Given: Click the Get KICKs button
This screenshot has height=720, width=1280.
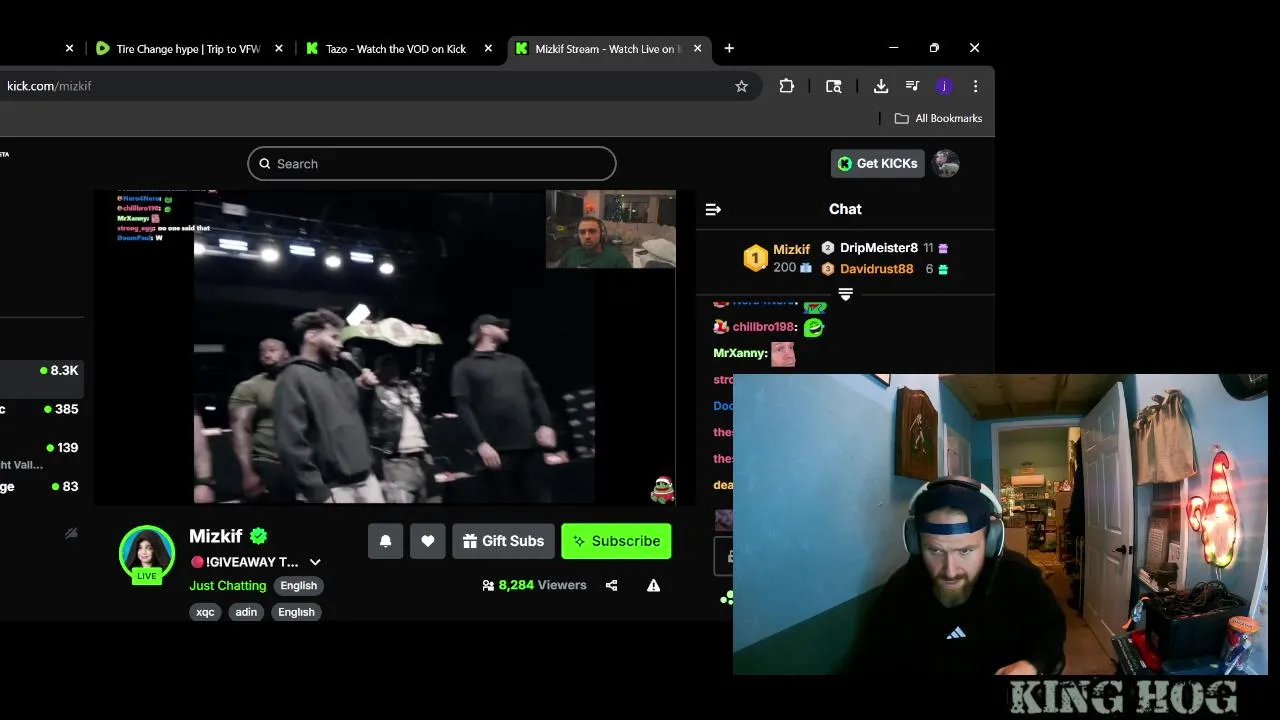Looking at the screenshot, I should click(877, 163).
